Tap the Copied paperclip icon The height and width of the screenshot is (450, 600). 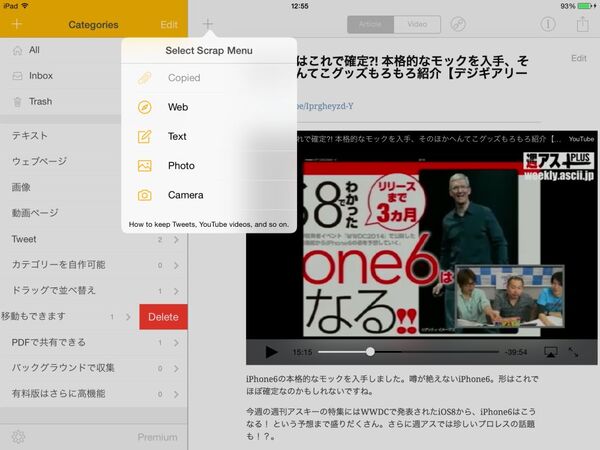click(145, 78)
